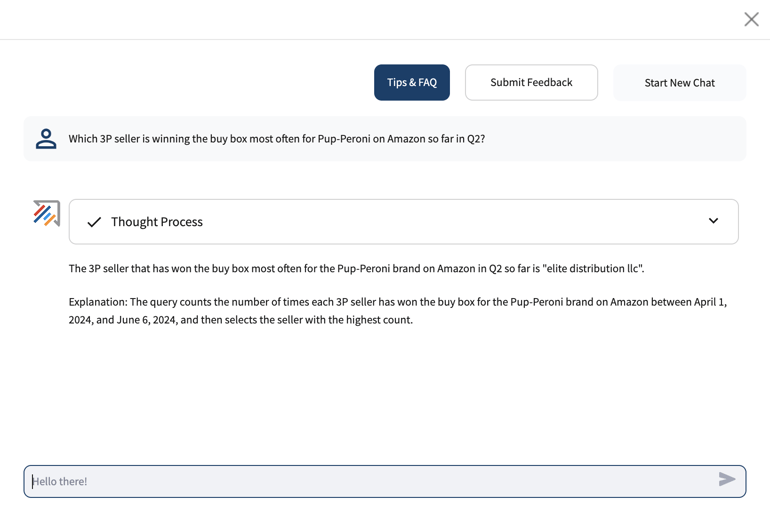Viewport: 770px width, 520px height.
Task: Expand the Thought Process chevron
Action: click(714, 221)
